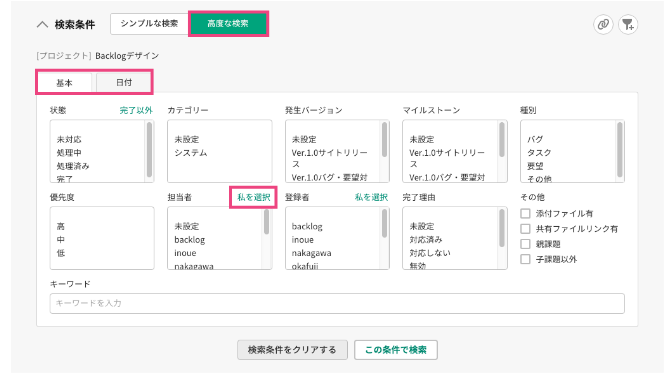Select 処理済み in 状態 list
This screenshot has height=373, width=664.
coord(73,166)
